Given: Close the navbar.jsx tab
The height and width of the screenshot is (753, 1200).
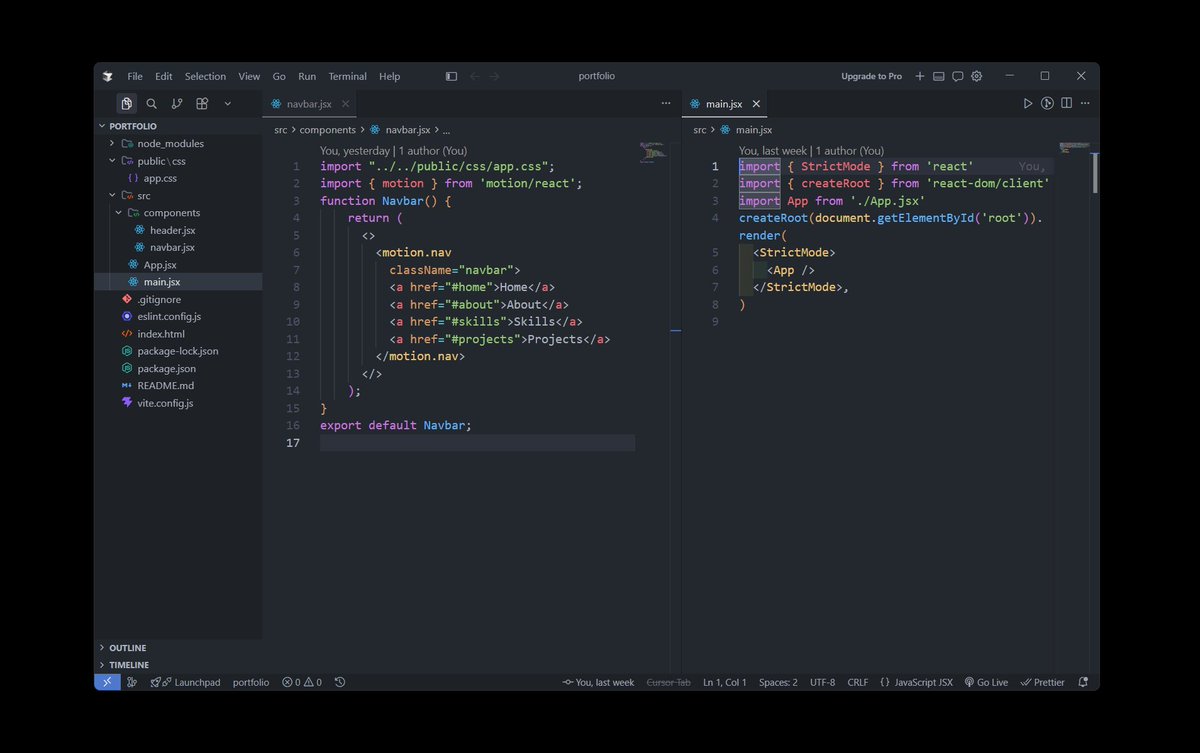Looking at the screenshot, I should point(345,104).
